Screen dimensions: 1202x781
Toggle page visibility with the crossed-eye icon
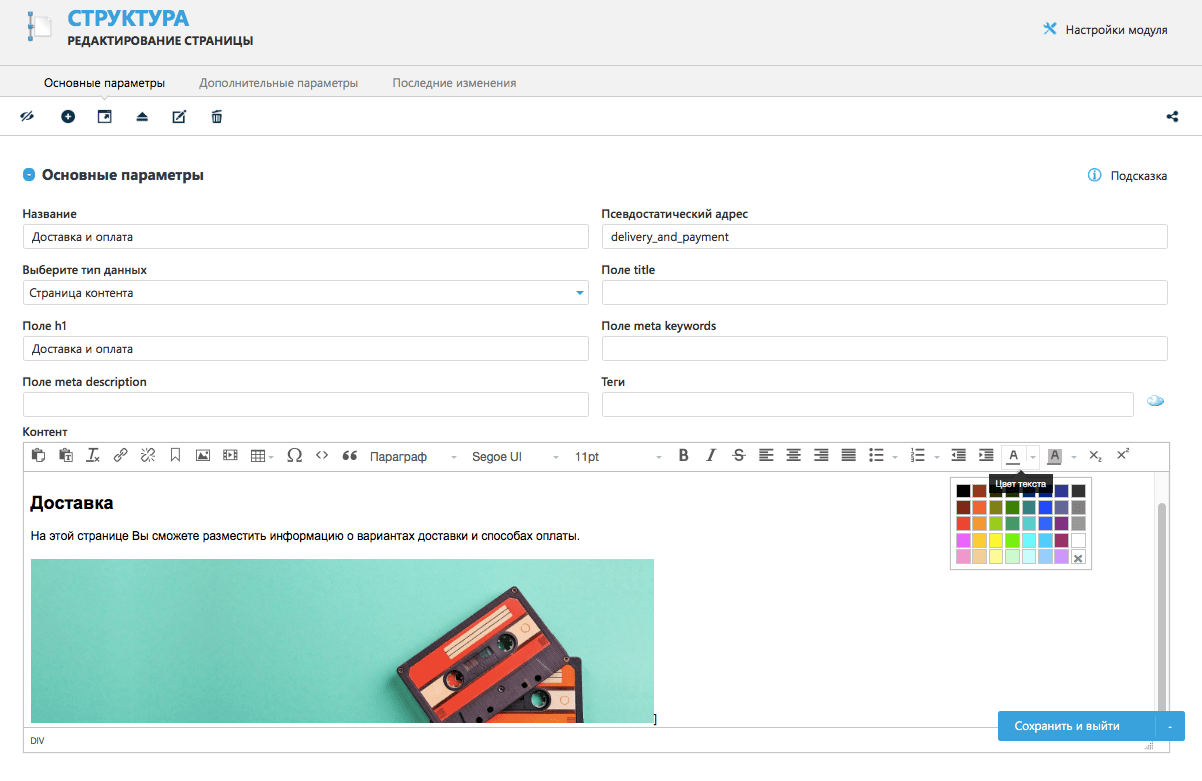pos(27,117)
